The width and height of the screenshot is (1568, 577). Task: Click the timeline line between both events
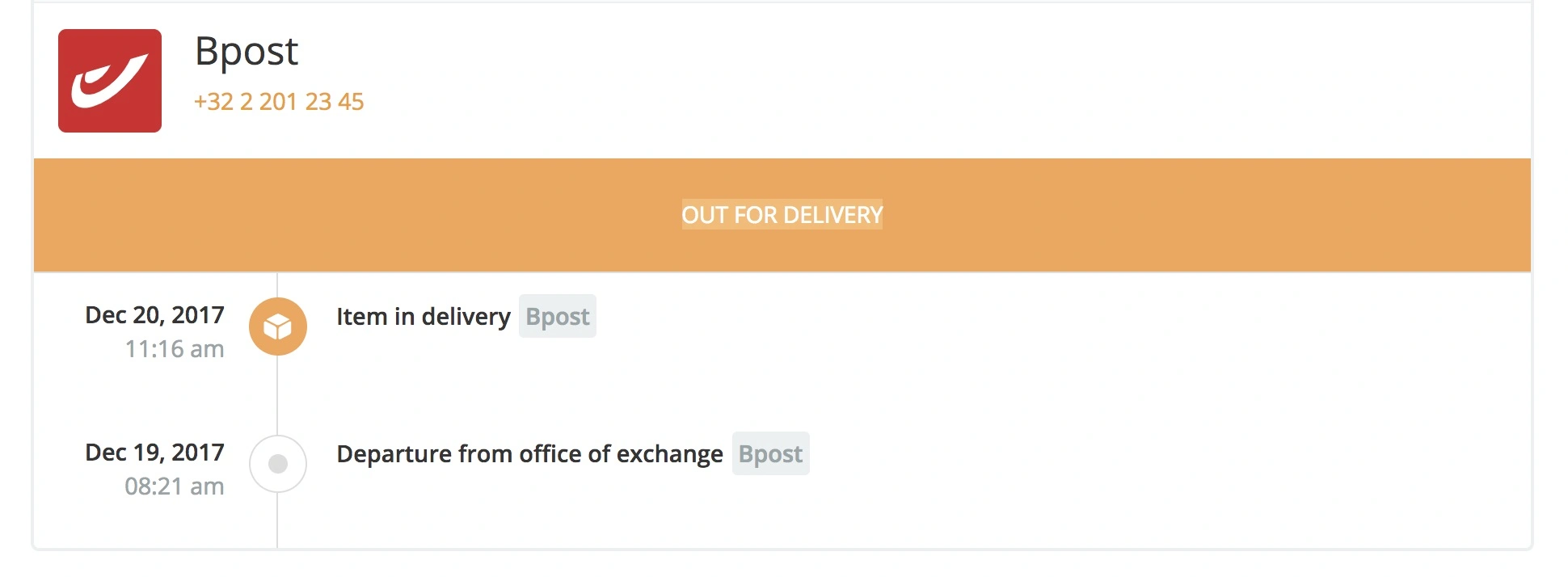pos(277,396)
